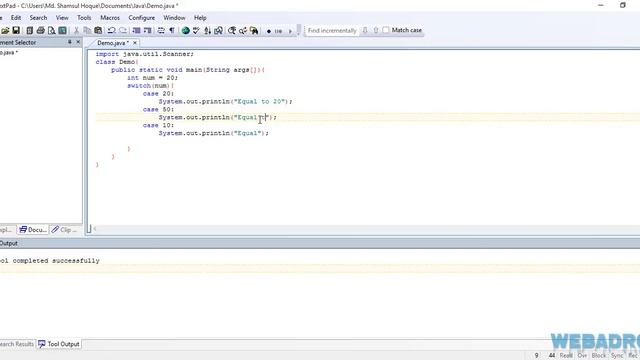This screenshot has height=360, width=640.
Task: Click the println "Equal to 20" line
Action: coord(225,101)
